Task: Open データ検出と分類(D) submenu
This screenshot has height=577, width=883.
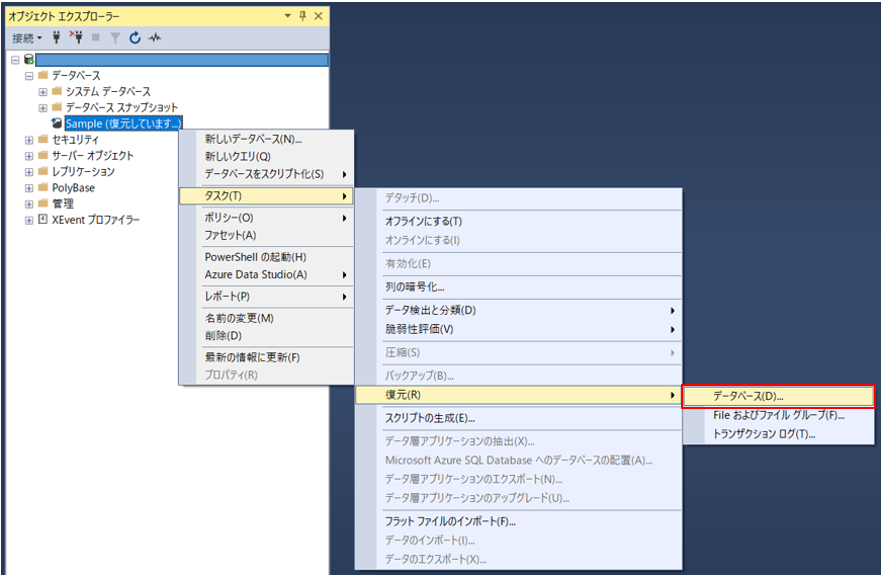Action: click(519, 311)
